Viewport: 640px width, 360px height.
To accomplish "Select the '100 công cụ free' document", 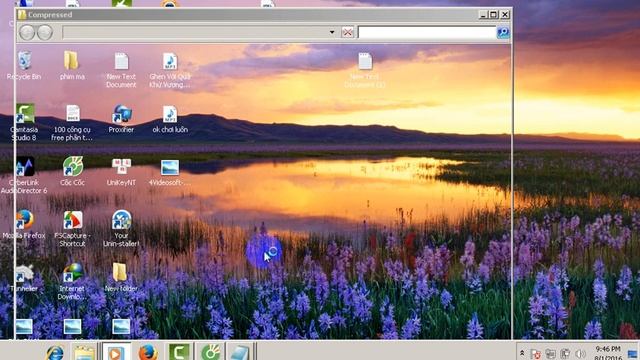I will pos(72,122).
